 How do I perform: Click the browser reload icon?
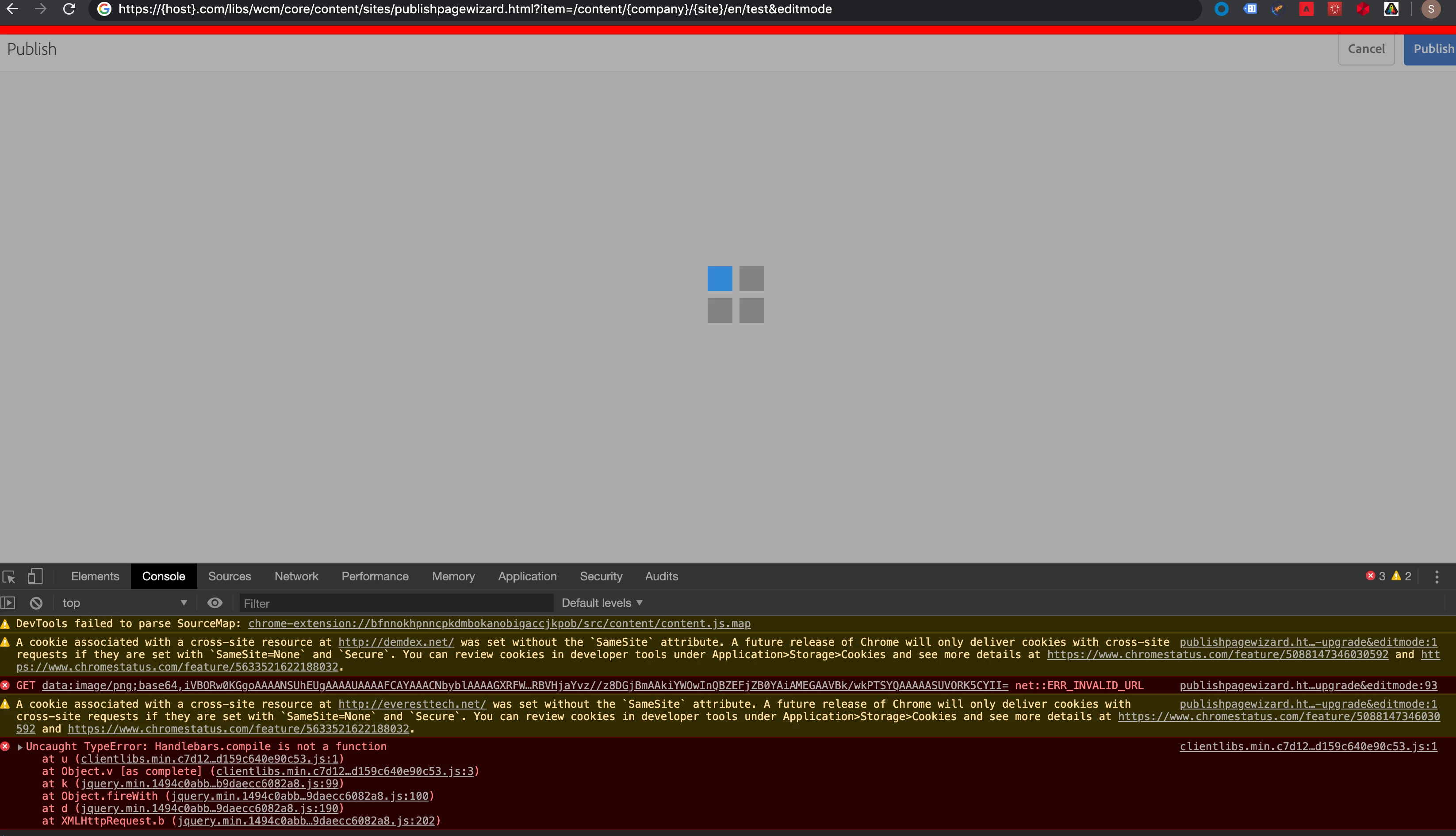[x=69, y=9]
